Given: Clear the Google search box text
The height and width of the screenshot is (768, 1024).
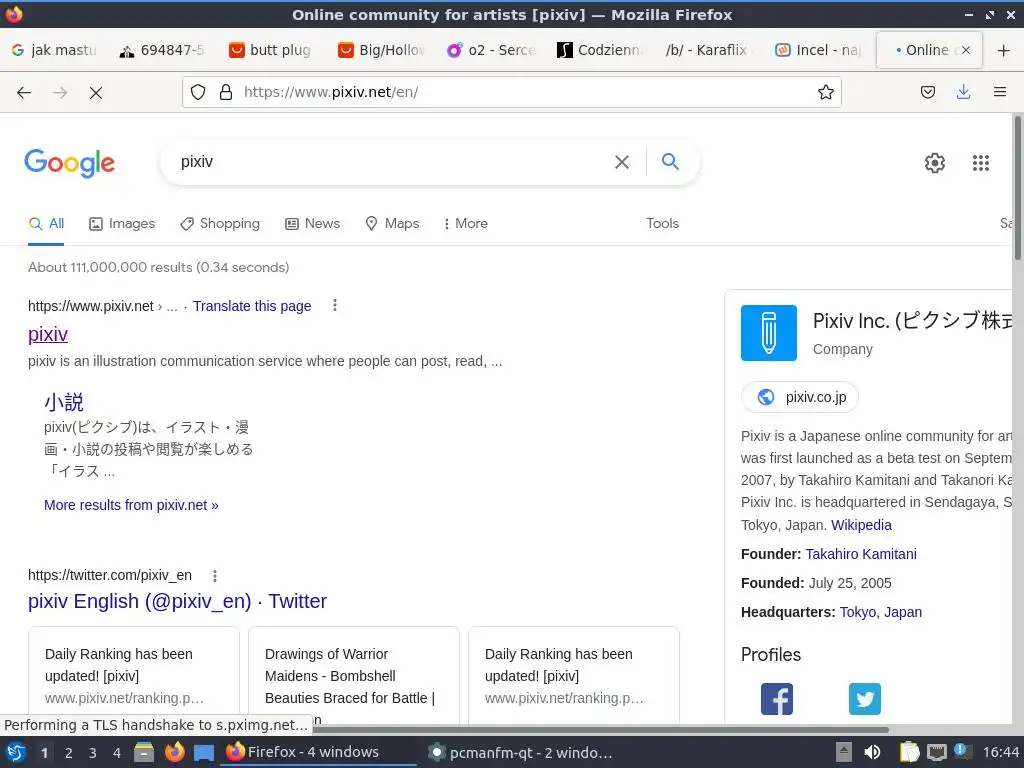Looking at the screenshot, I should click(x=622, y=161).
